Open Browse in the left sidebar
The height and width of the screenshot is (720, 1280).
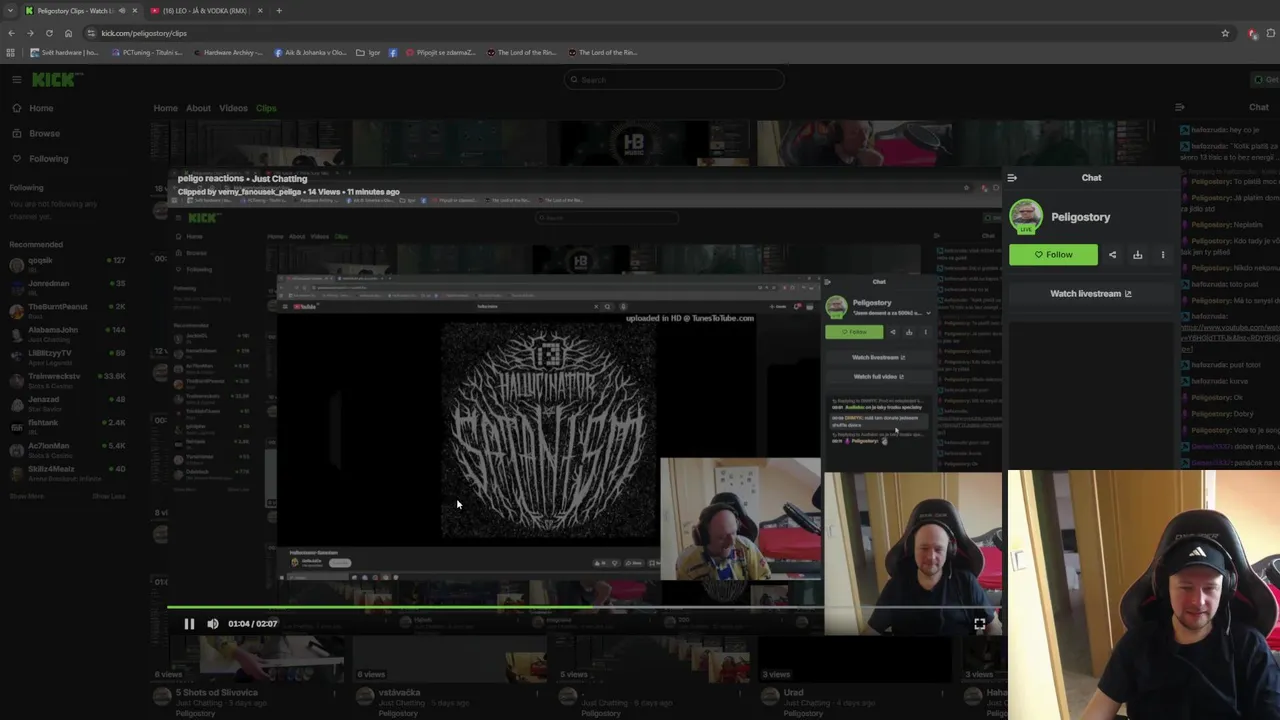point(35,133)
